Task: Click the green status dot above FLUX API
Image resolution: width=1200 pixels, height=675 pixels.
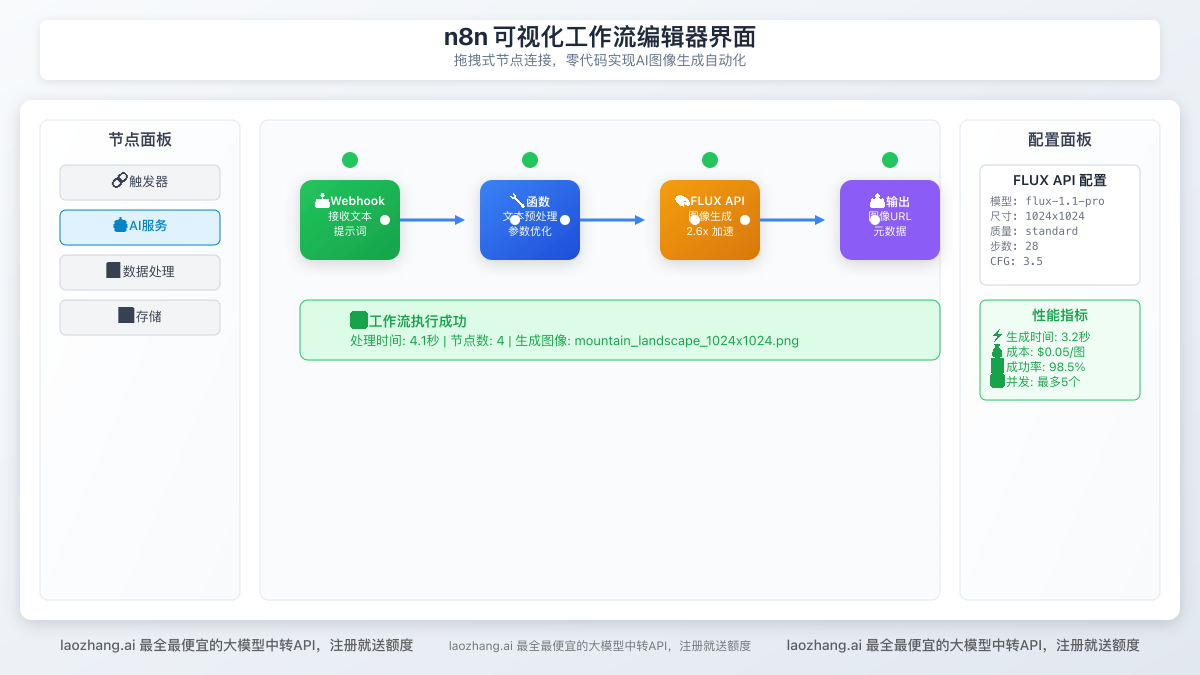Action: (710, 160)
